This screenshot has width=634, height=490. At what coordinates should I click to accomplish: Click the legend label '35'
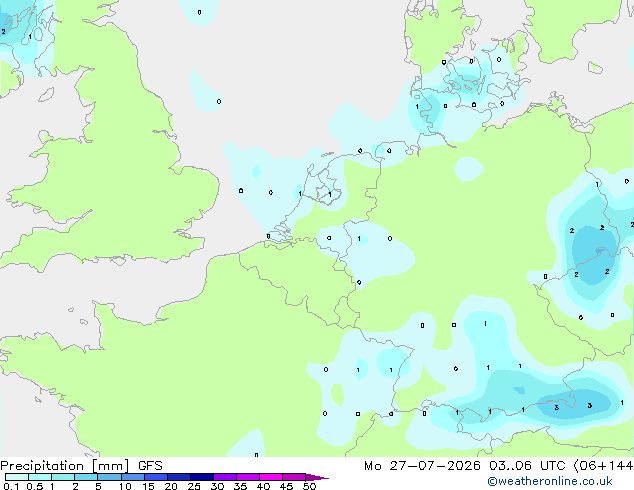pos(240,486)
